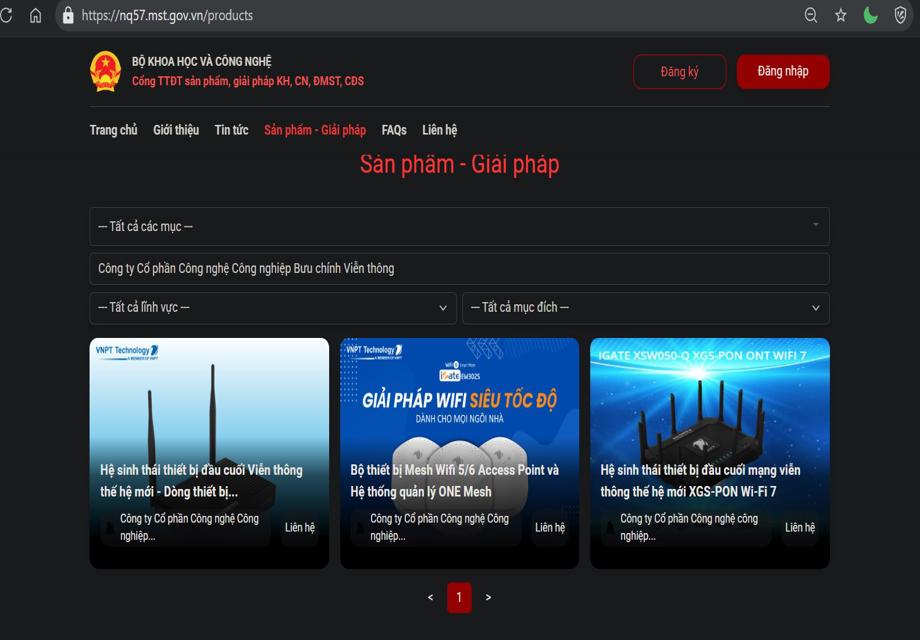Open the FAQs menu item

[394, 130]
